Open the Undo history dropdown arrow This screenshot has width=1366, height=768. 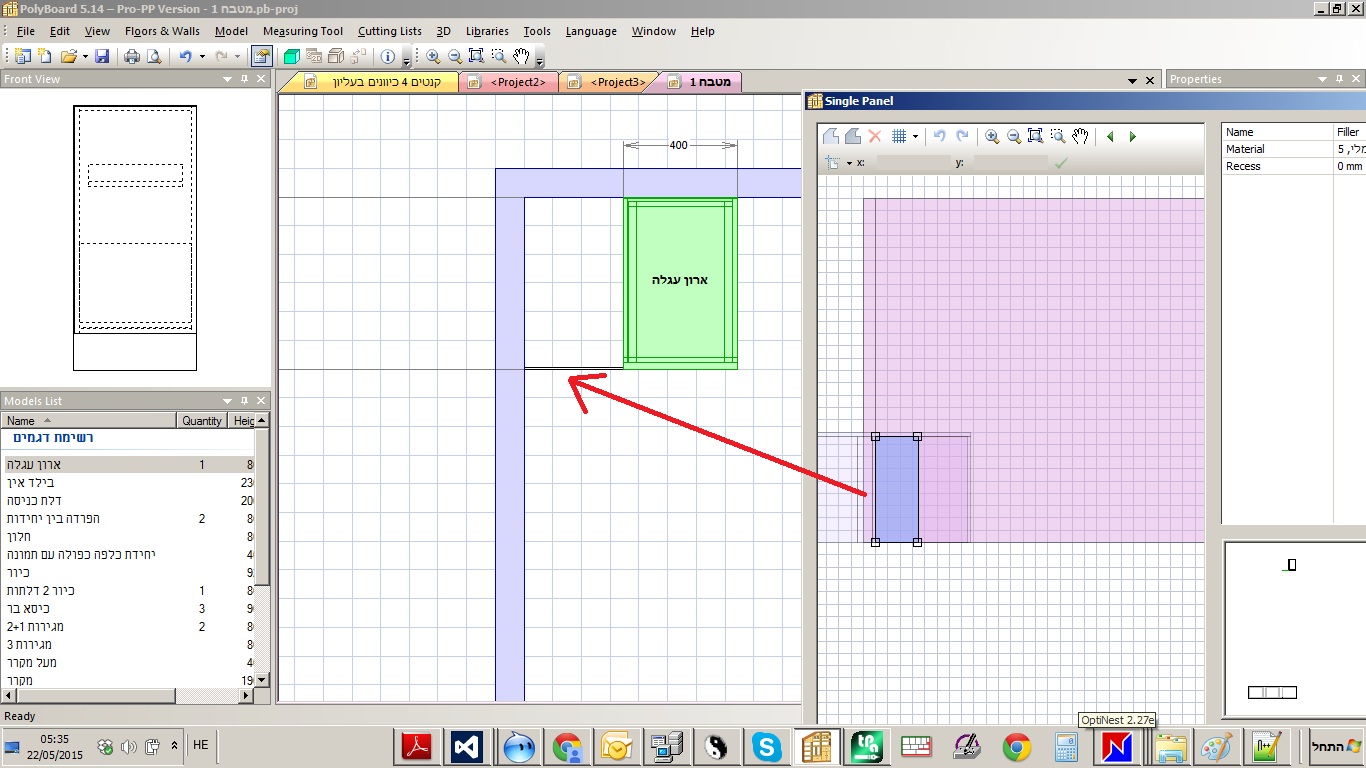pyautogui.click(x=201, y=57)
